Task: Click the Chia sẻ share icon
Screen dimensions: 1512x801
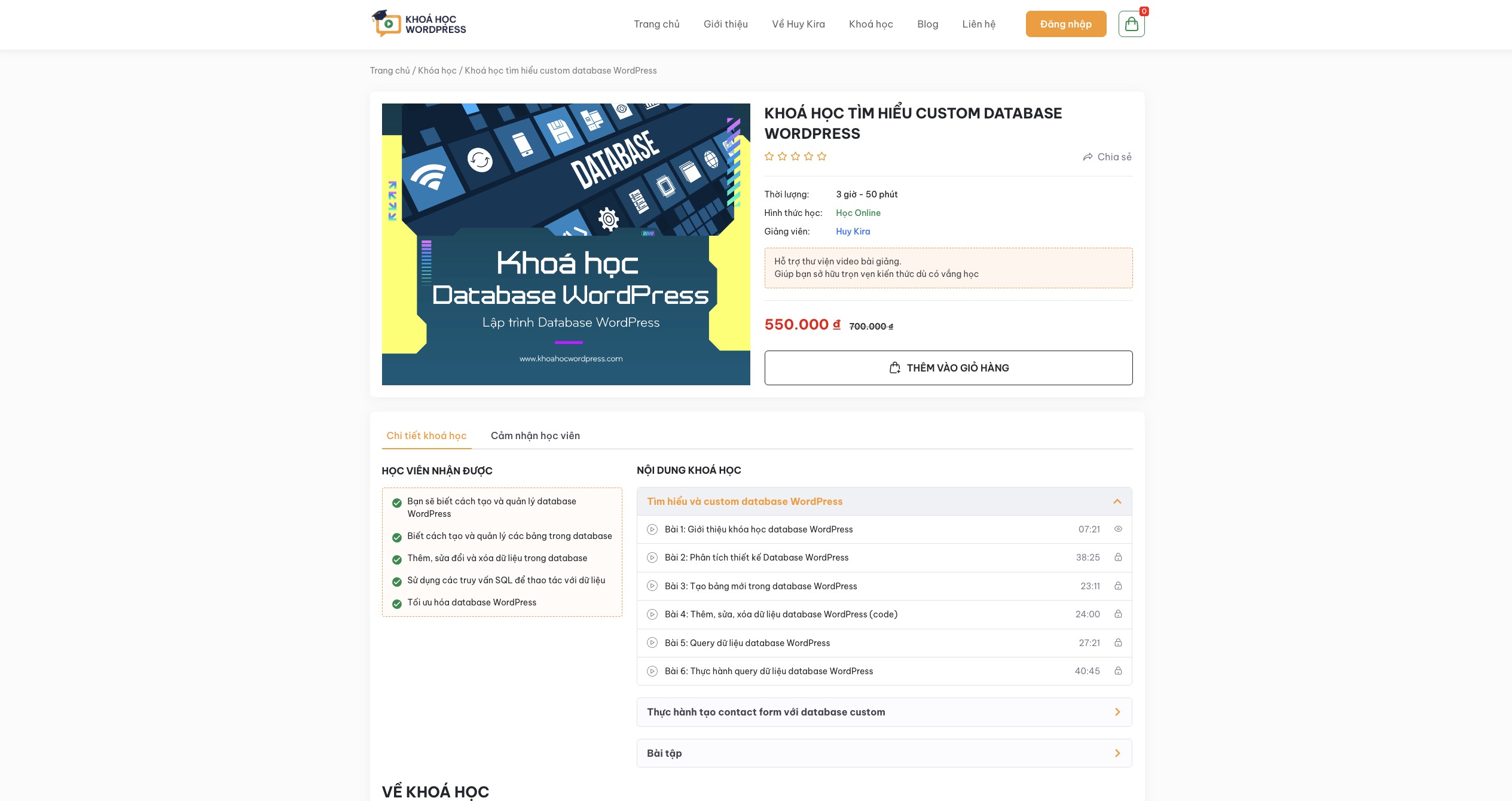Action: (x=1088, y=157)
